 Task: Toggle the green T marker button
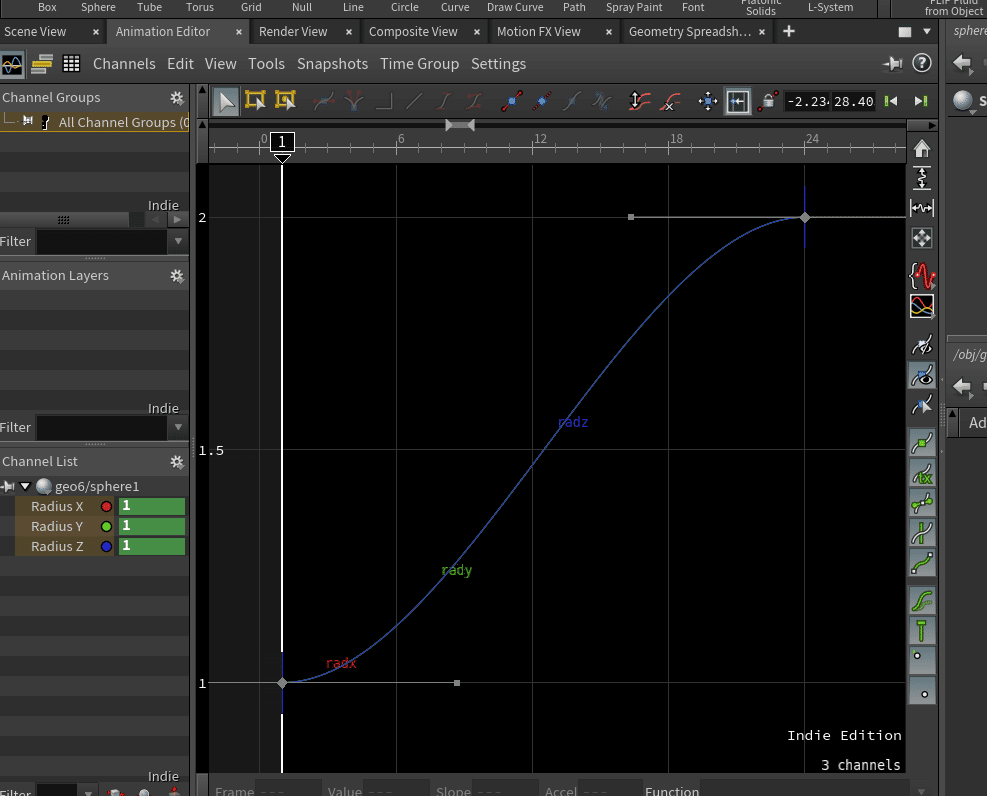[922, 631]
